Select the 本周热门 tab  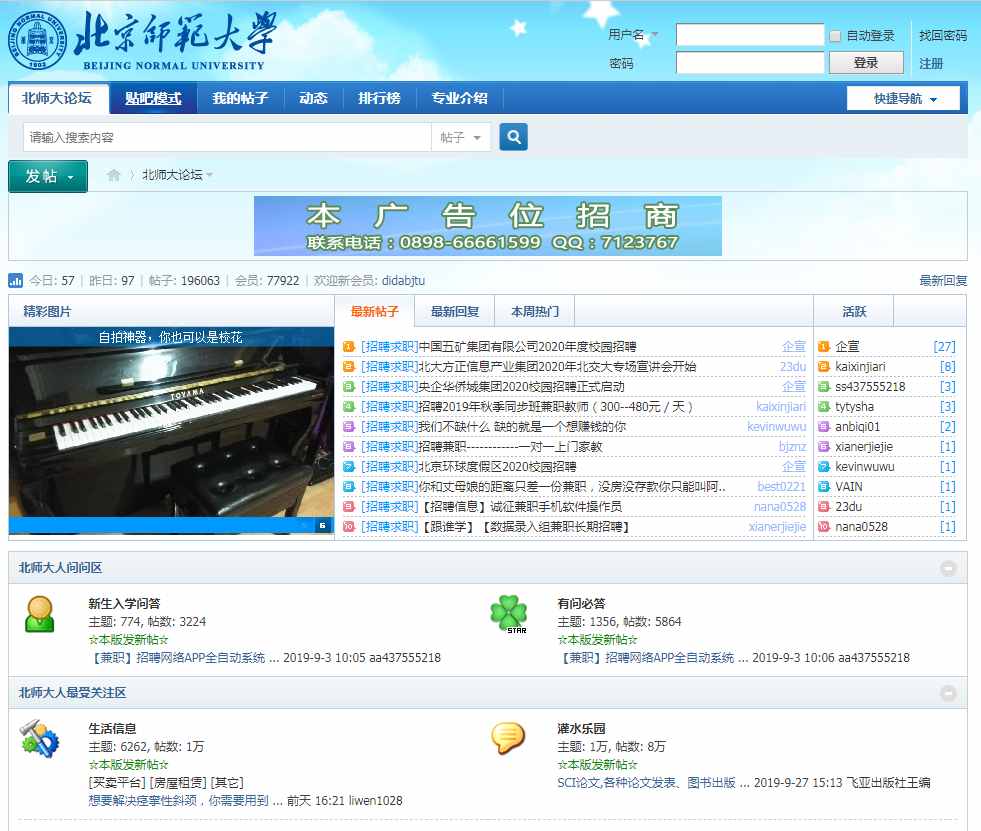pos(535,311)
